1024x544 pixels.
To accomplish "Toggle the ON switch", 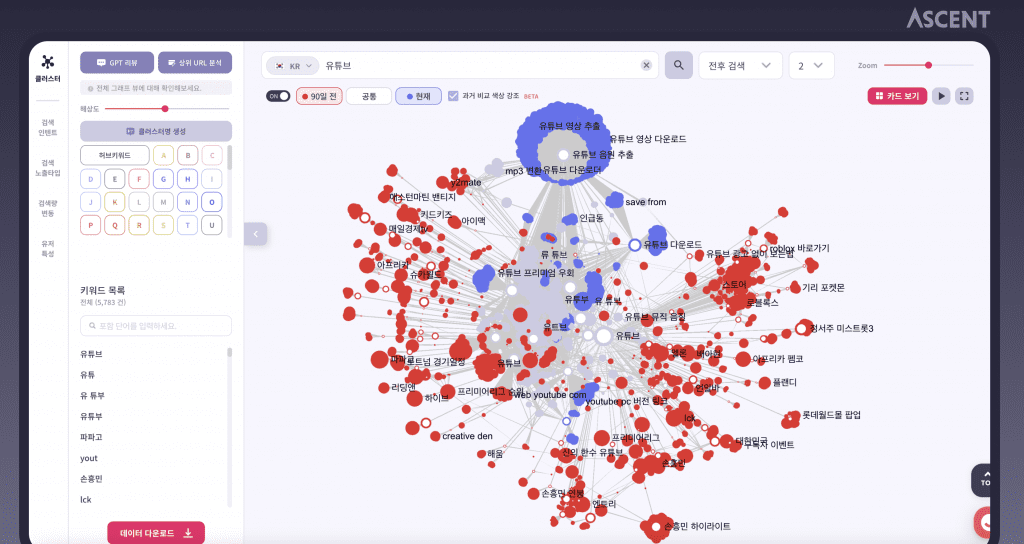I will click(x=278, y=96).
